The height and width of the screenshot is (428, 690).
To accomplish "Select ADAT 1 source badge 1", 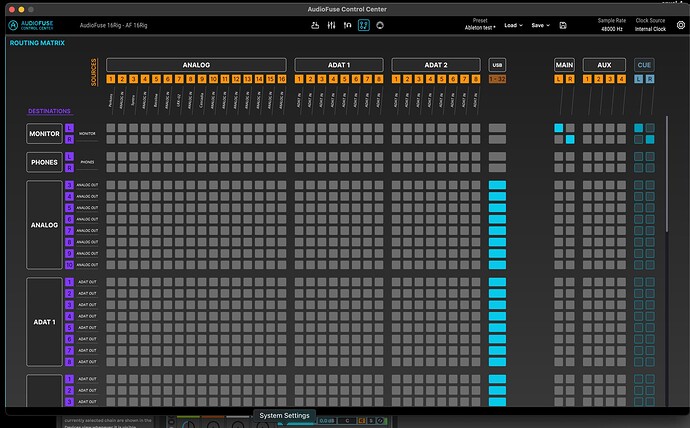I will [x=299, y=79].
